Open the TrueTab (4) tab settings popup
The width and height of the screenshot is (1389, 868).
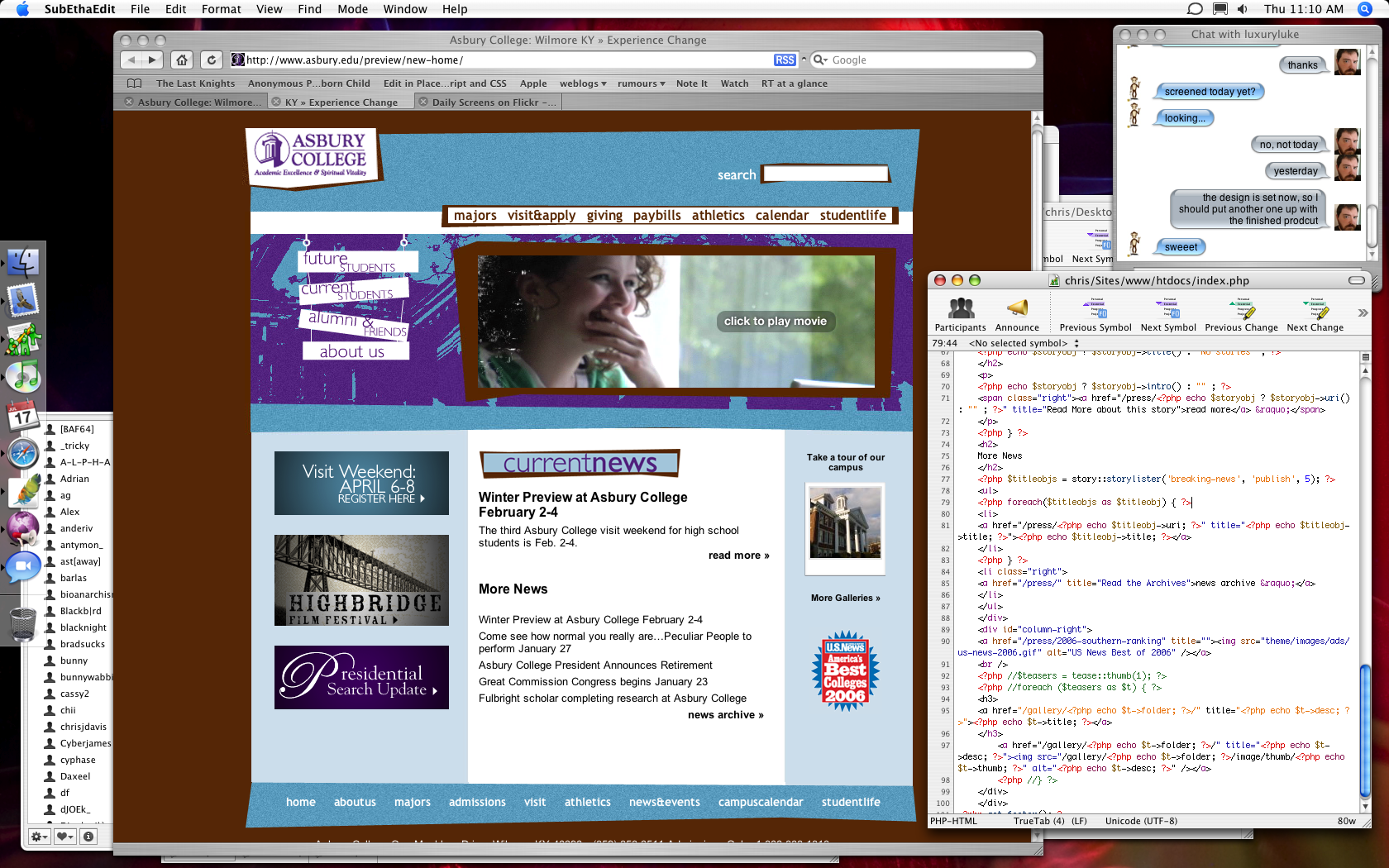pyautogui.click(x=1038, y=821)
